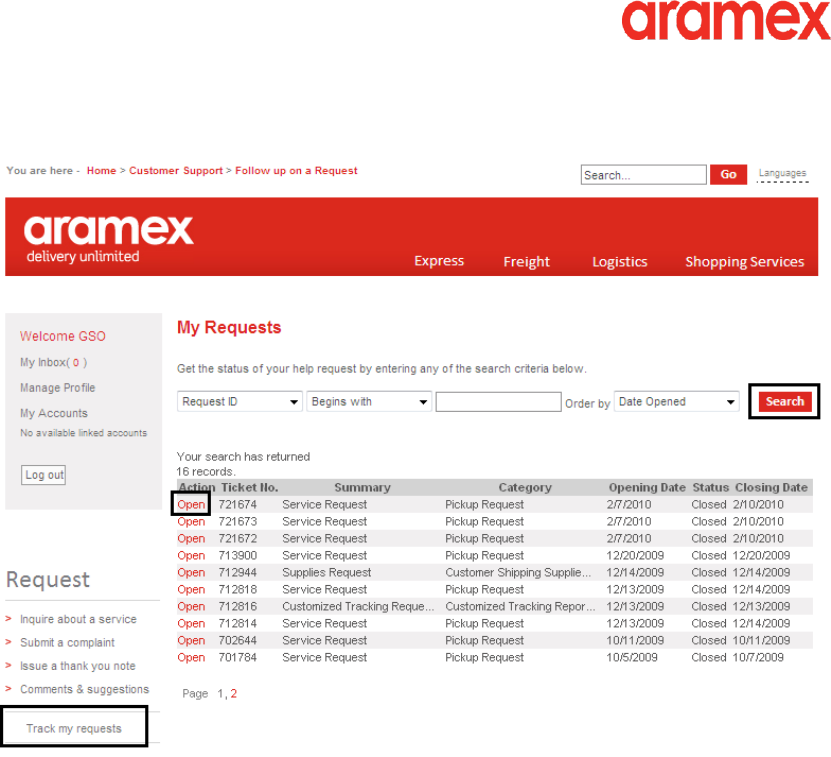831x757 pixels.
Task: Open ticket 721673
Action: click(191, 522)
